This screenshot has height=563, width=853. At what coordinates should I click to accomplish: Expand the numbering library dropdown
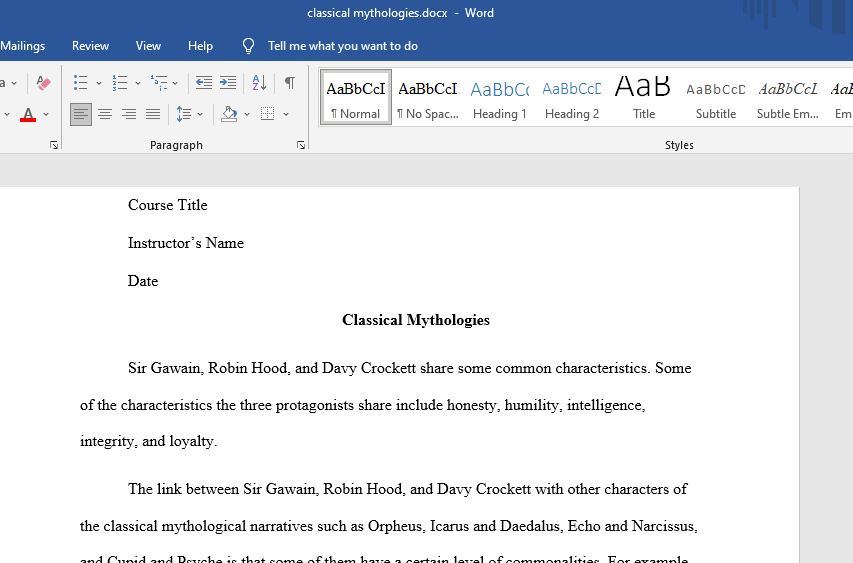click(138, 83)
